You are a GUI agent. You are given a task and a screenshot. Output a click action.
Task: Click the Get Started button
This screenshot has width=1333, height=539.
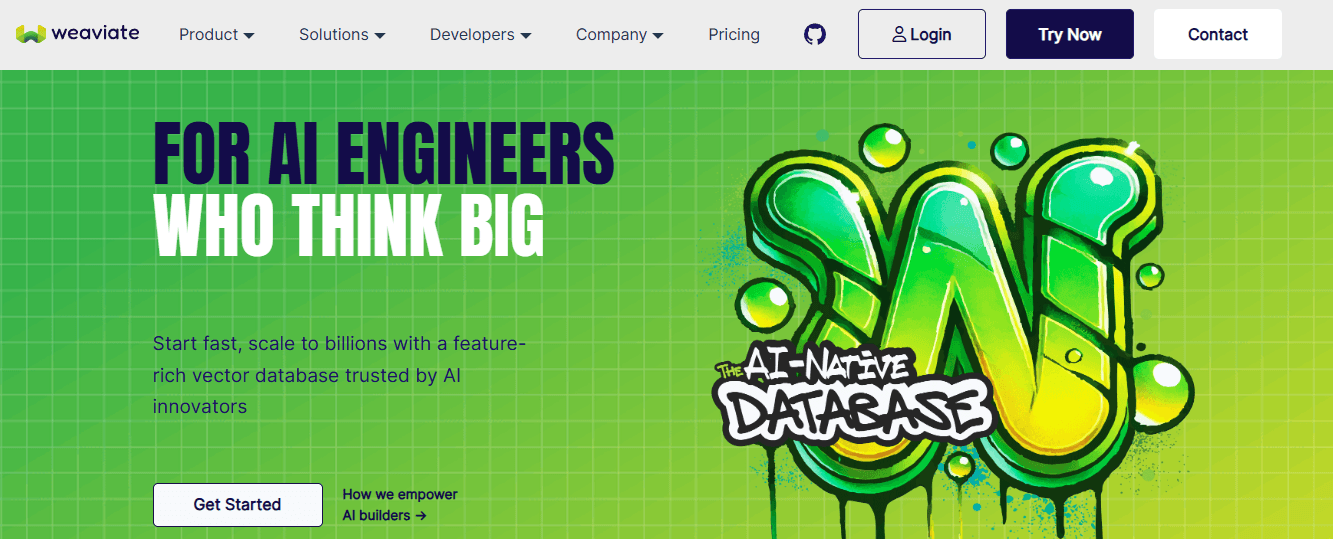pyautogui.click(x=238, y=505)
